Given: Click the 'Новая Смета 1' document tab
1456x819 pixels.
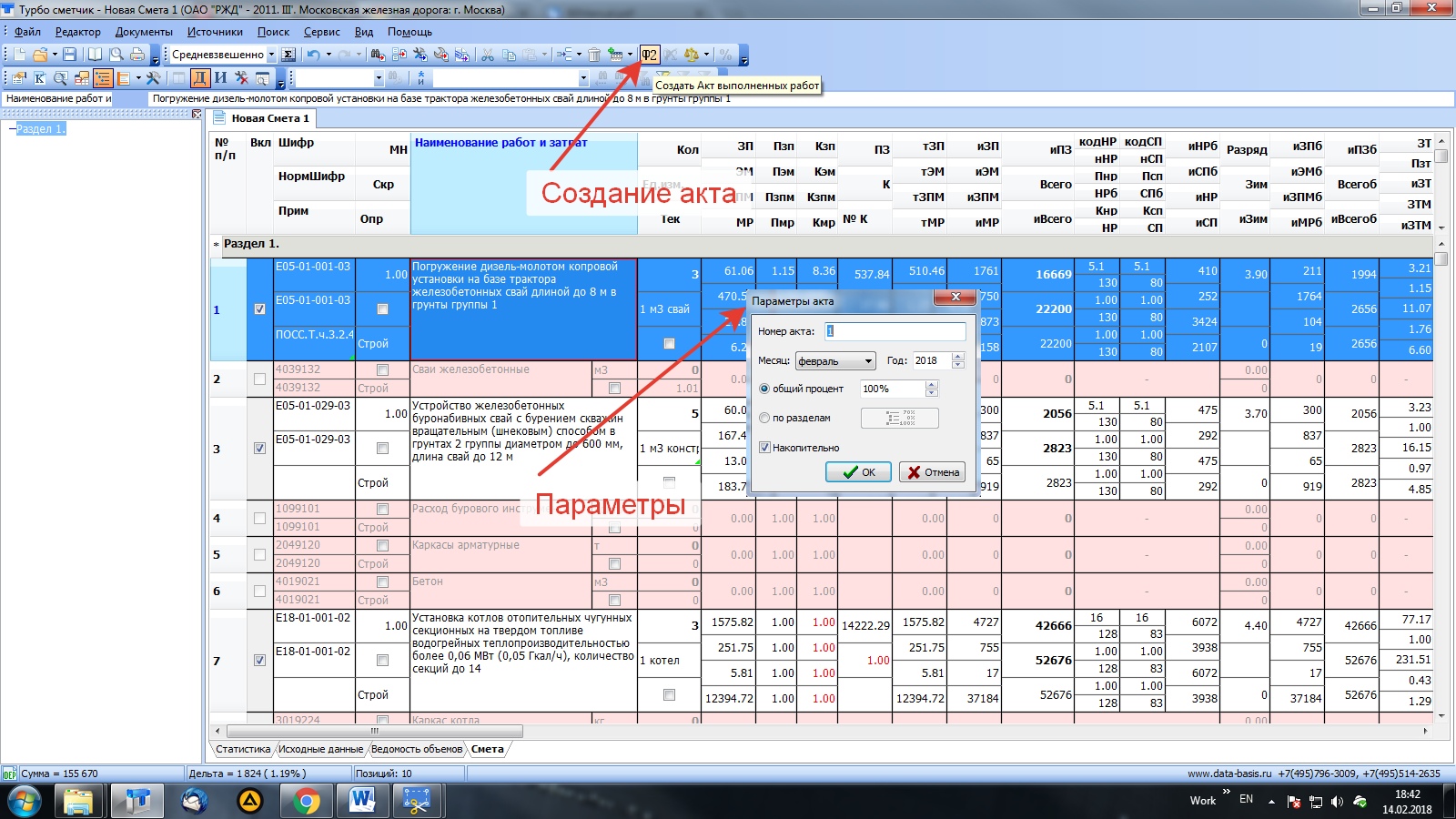Looking at the screenshot, I should [261, 118].
